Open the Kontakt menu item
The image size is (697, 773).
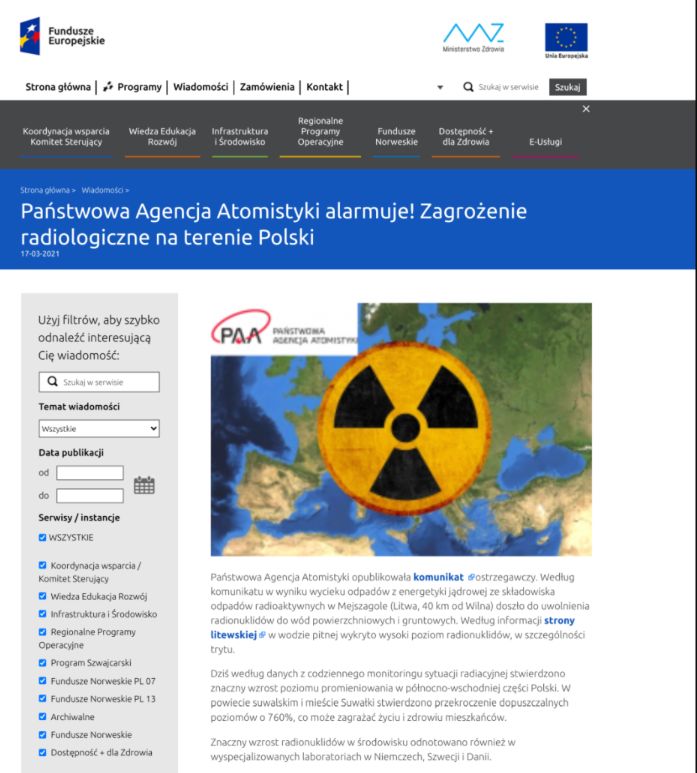tap(324, 87)
